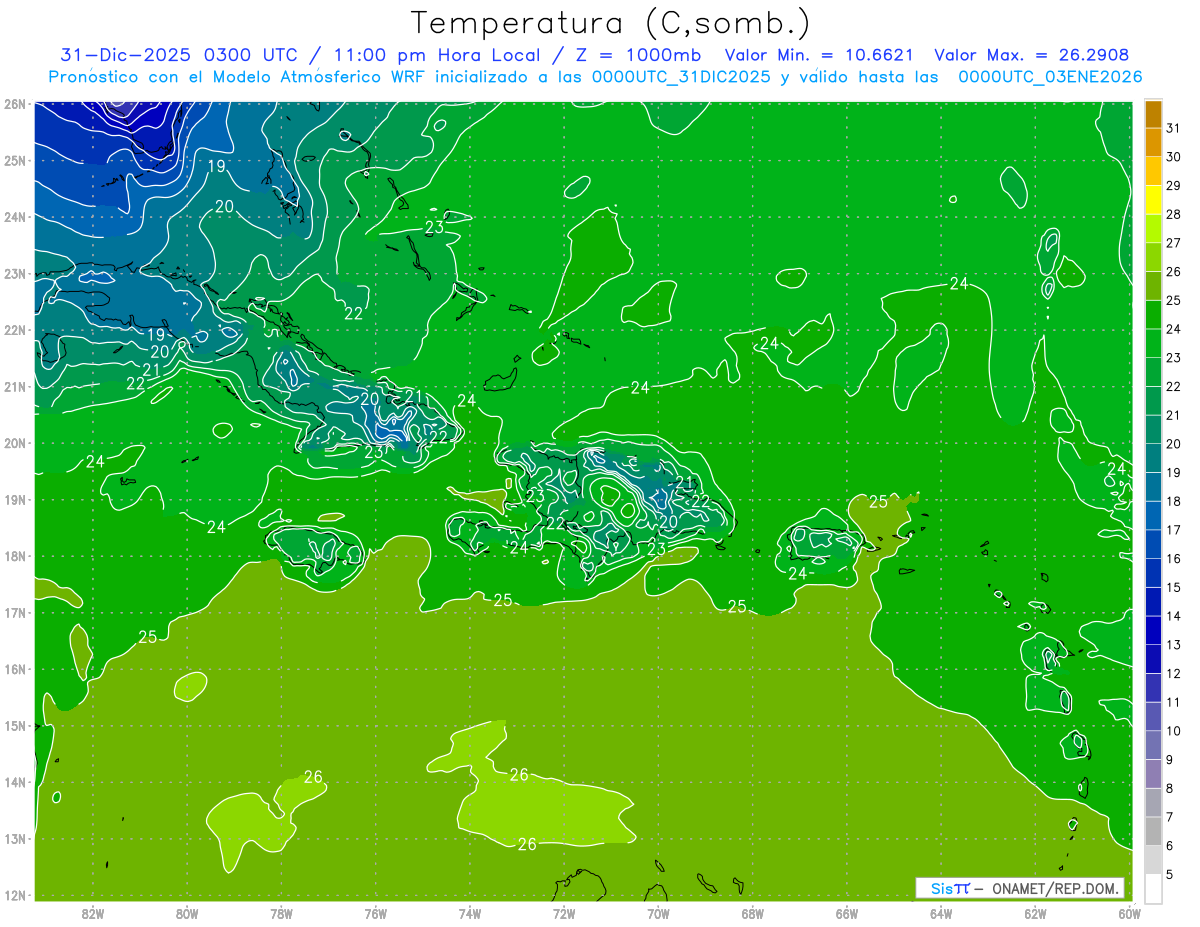
Task: Select the '0000UTC_03ENE2026' valid-until time
Action: [1050, 77]
